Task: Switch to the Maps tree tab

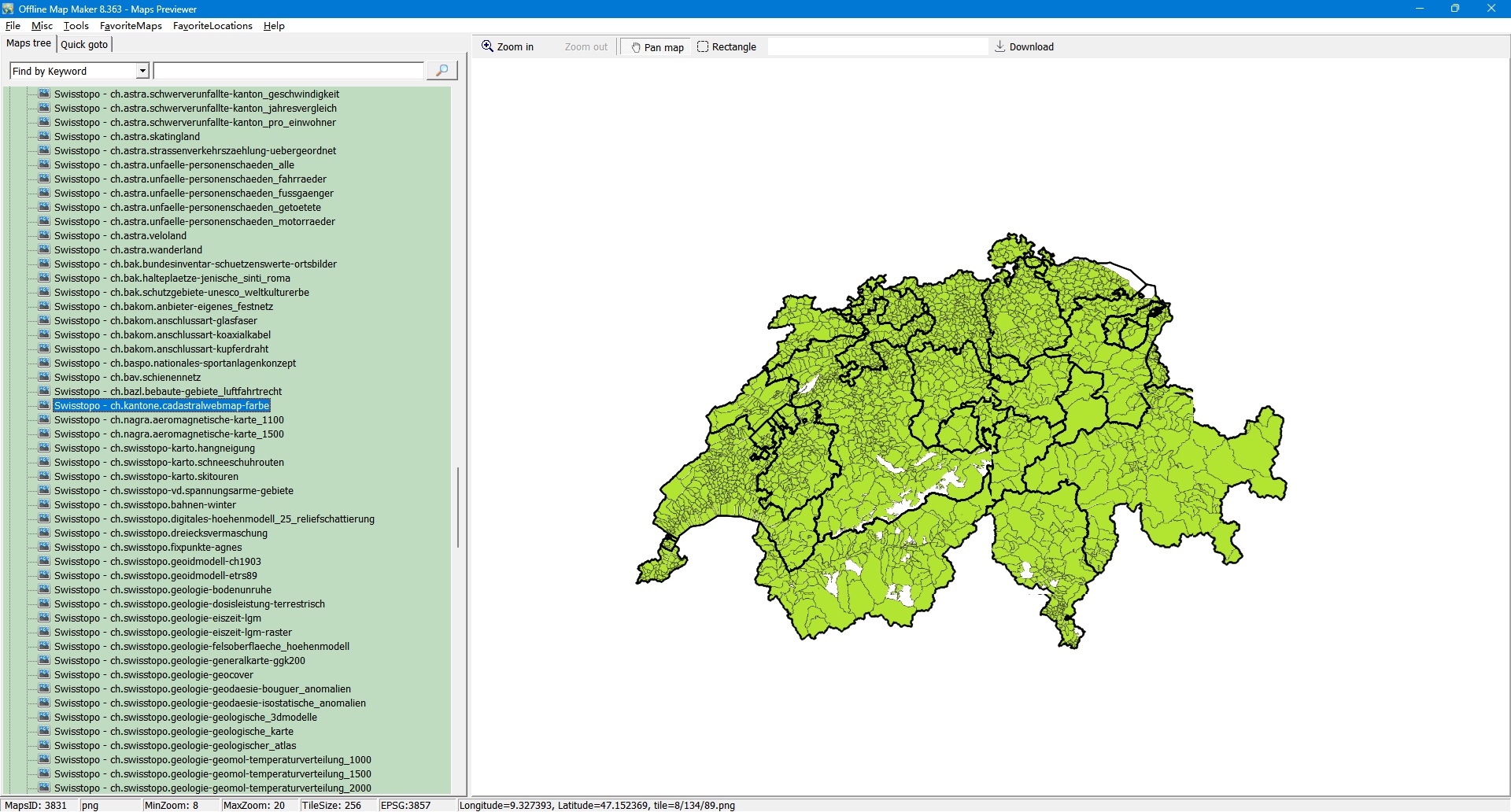Action: click(28, 43)
